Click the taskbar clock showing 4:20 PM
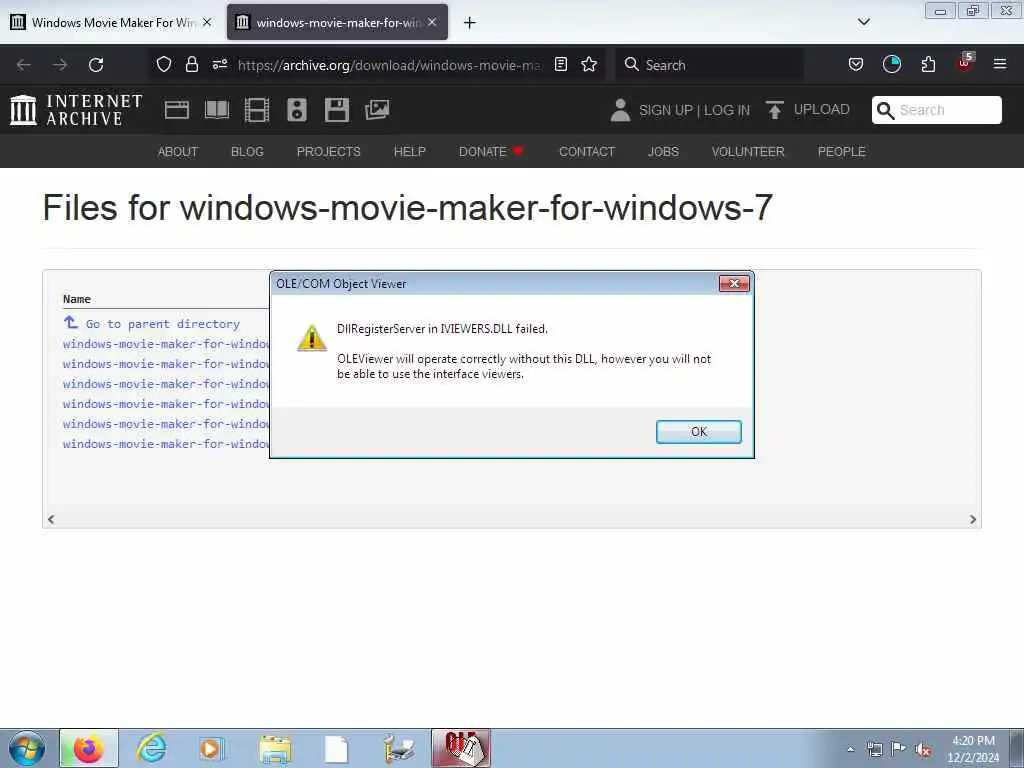Viewport: 1024px width, 768px height. tap(973, 749)
